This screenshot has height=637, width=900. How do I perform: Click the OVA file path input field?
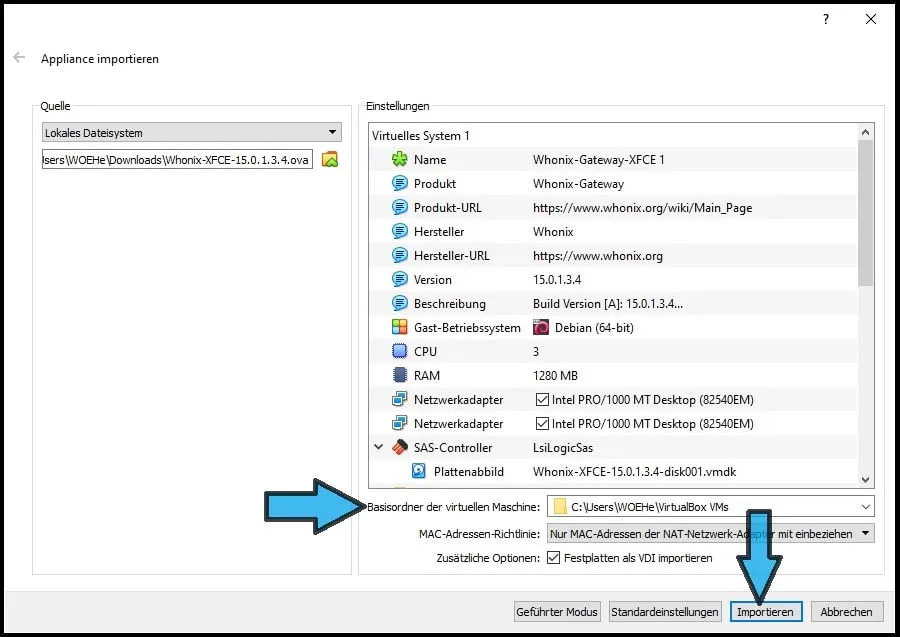click(x=177, y=160)
